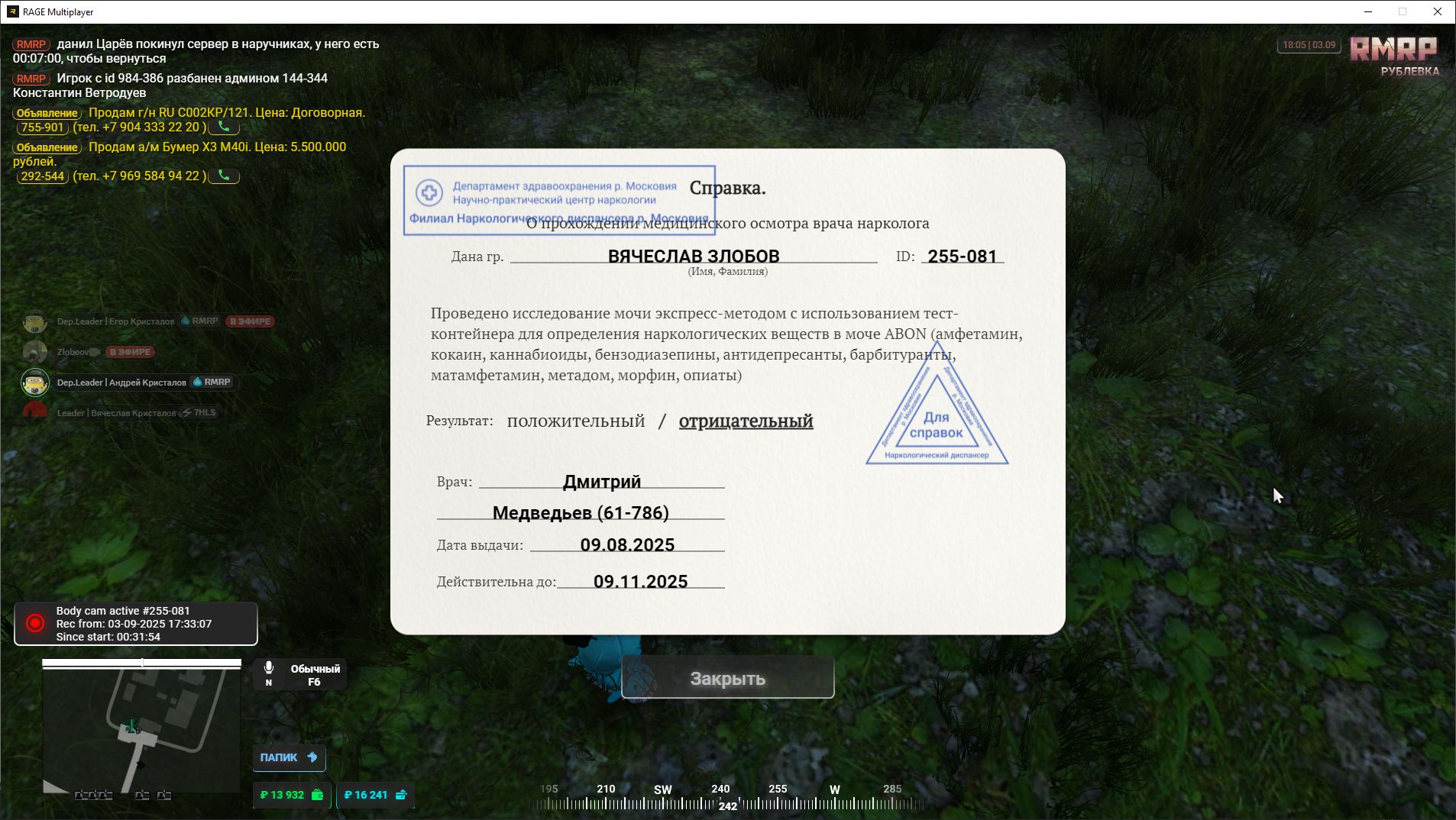Click the phone icon next to 292-544
Viewport: 1456px width, 820px height.
point(224,176)
